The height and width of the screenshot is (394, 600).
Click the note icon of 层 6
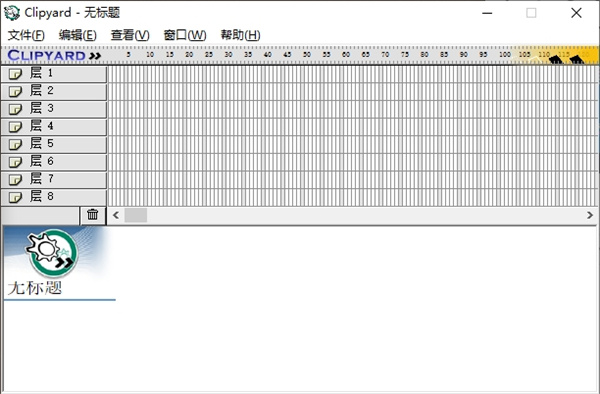tap(15, 162)
